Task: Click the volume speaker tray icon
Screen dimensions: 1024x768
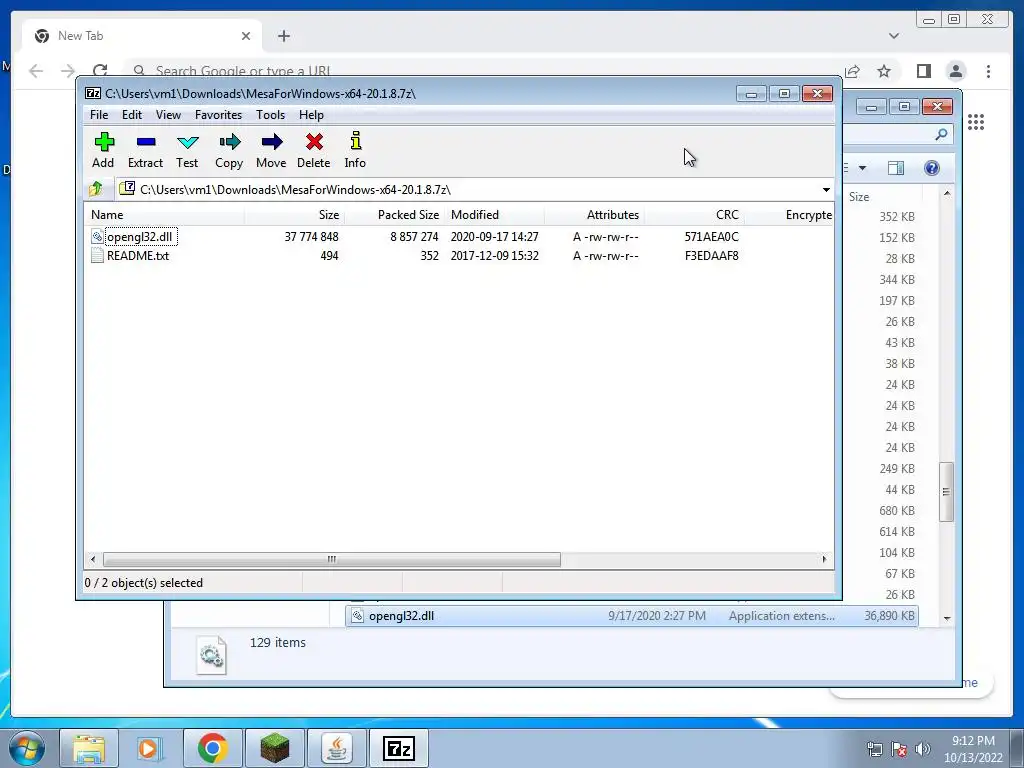Action: pyautogui.click(x=922, y=749)
